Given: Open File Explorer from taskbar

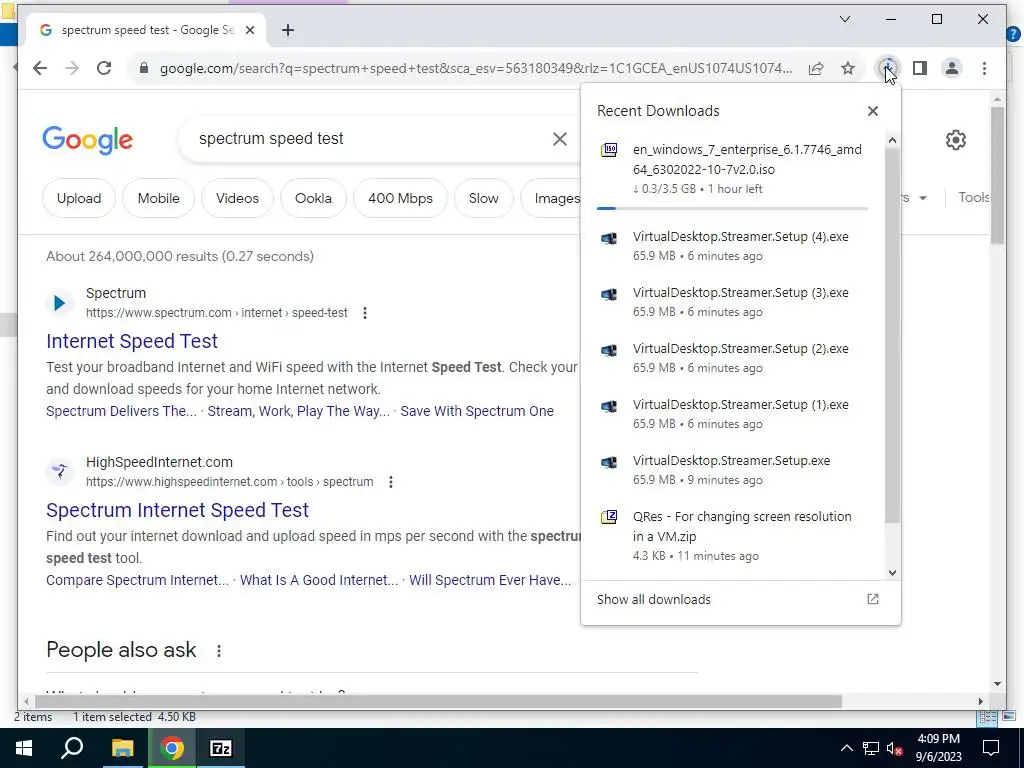Looking at the screenshot, I should pos(122,748).
